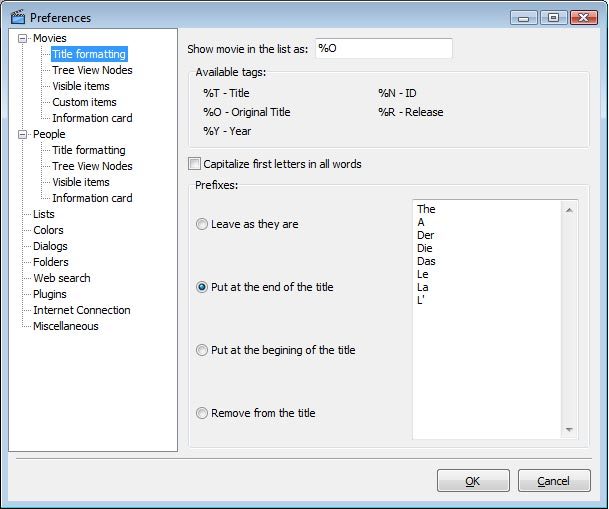The image size is (609, 509).
Task: Open the Colors preferences
Action: click(48, 230)
